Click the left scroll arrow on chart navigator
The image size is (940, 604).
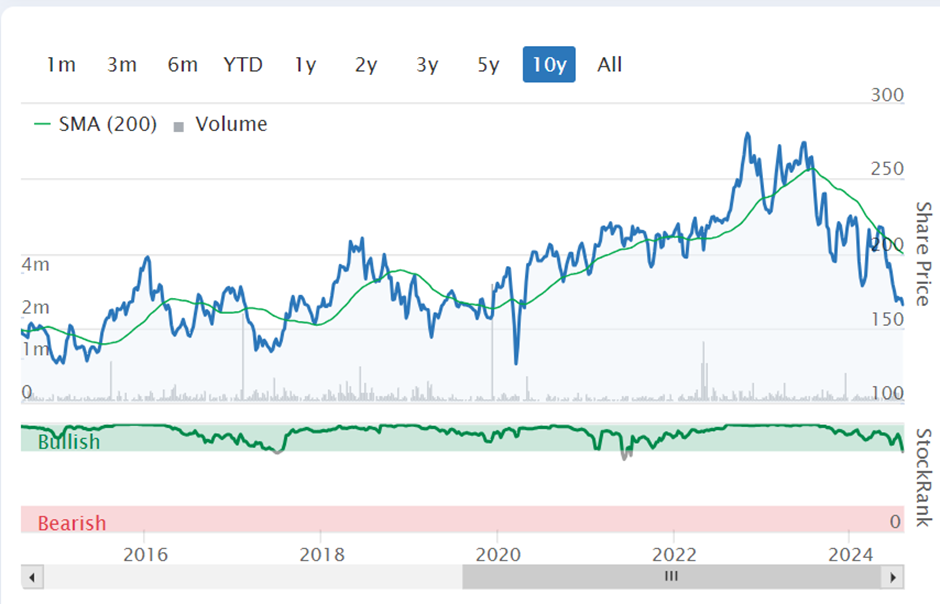click(32, 578)
